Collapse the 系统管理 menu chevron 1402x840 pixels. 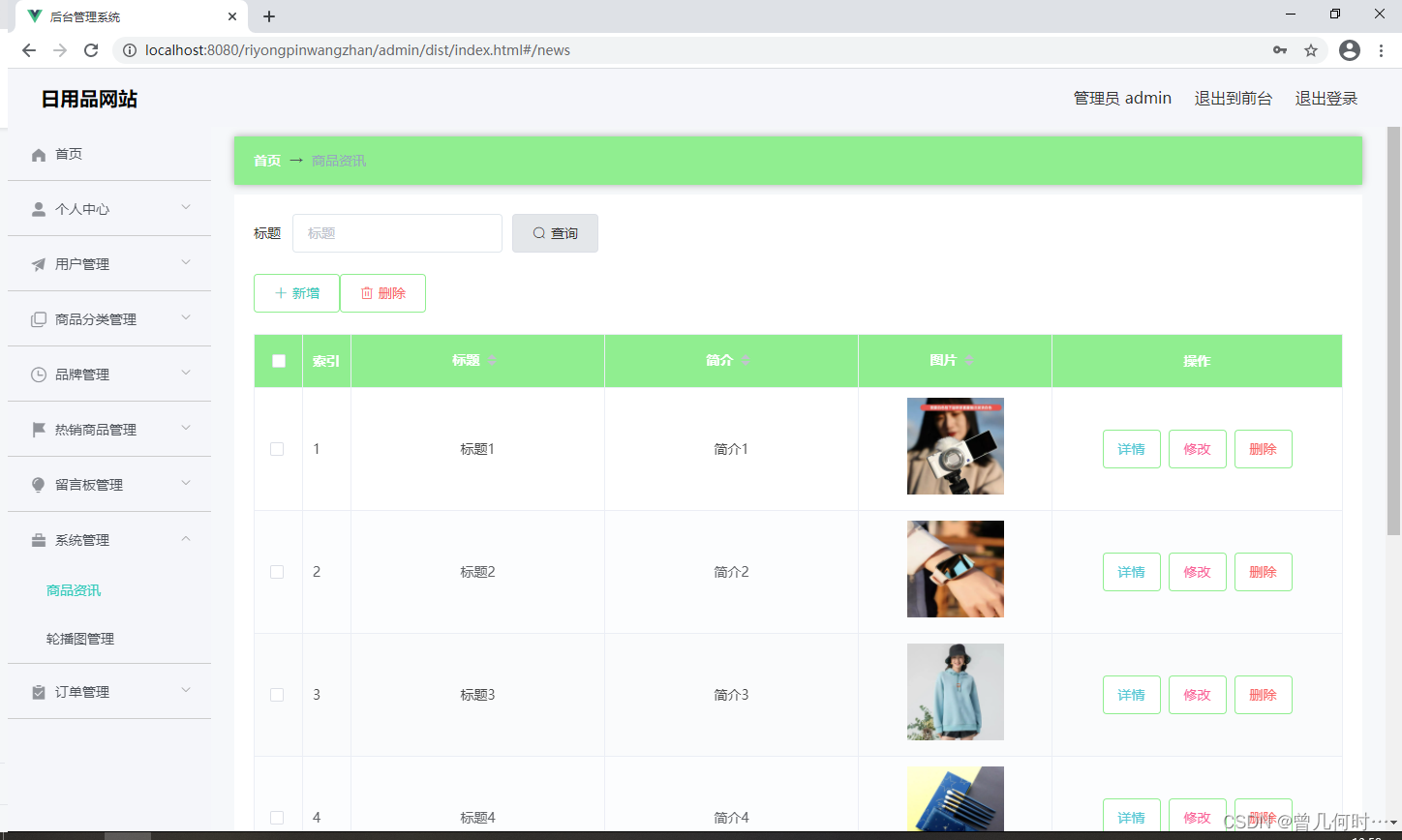pos(186,539)
